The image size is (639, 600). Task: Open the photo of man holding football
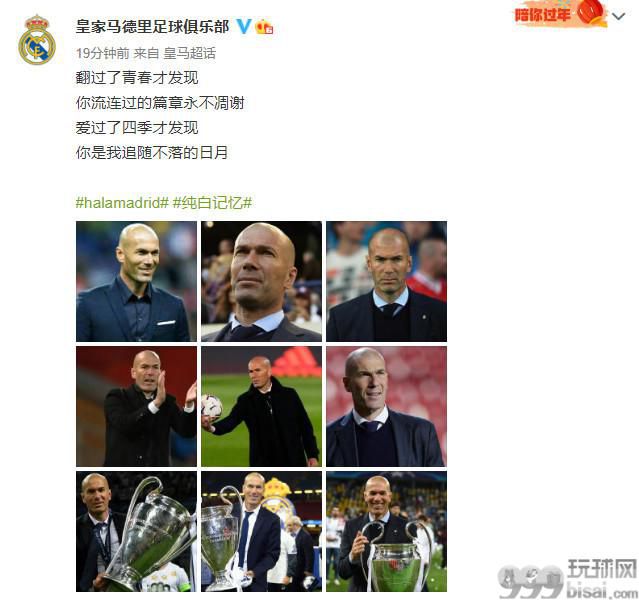click(261, 406)
